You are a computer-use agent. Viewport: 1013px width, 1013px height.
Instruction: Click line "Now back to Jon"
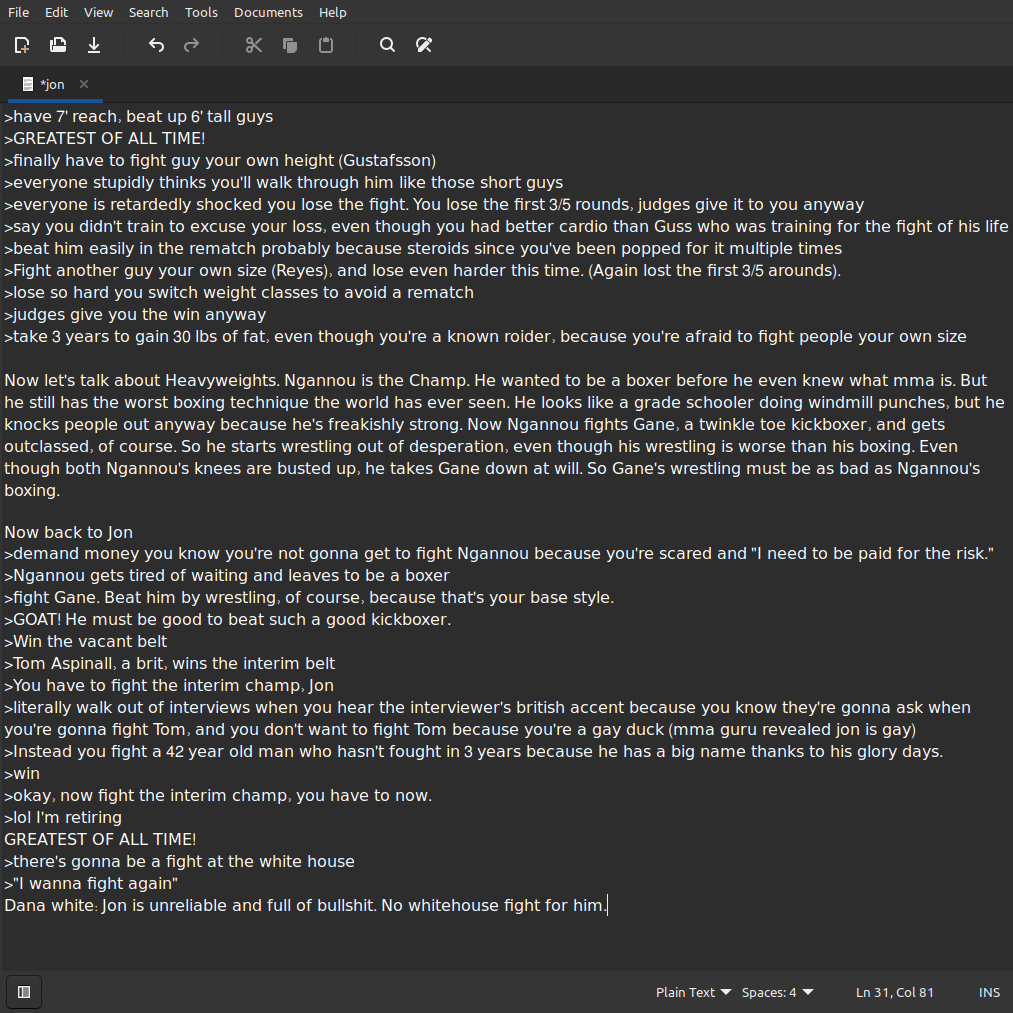[x=68, y=532]
